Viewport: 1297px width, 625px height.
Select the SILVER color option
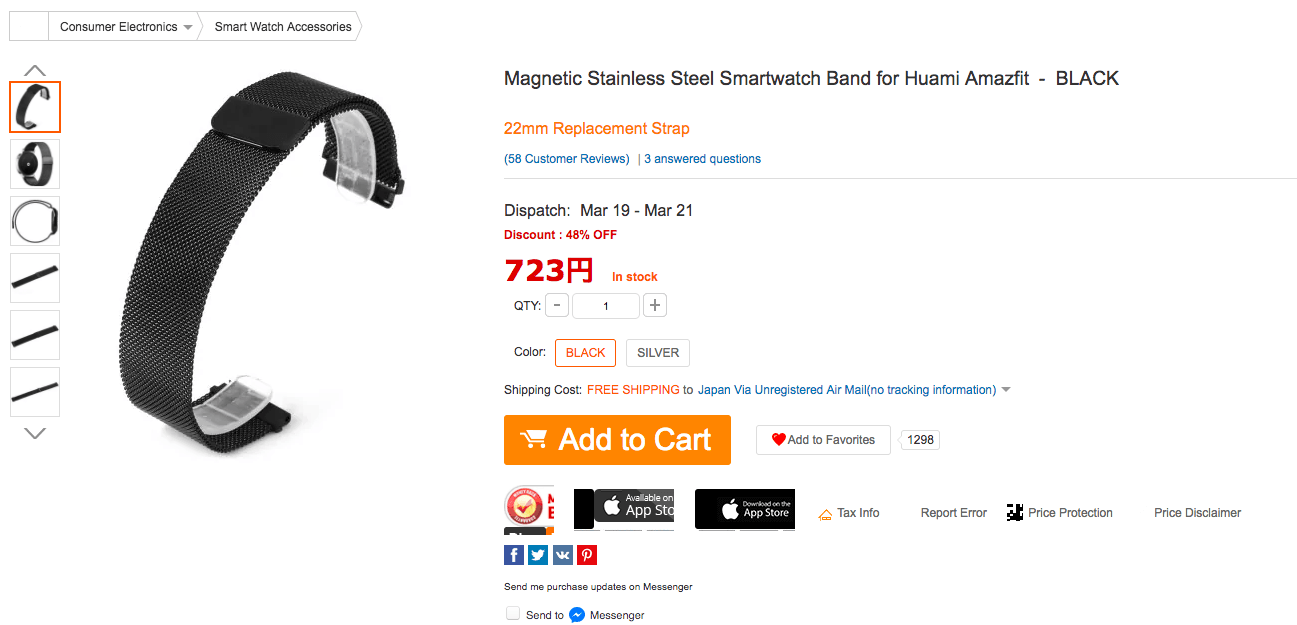coord(658,353)
